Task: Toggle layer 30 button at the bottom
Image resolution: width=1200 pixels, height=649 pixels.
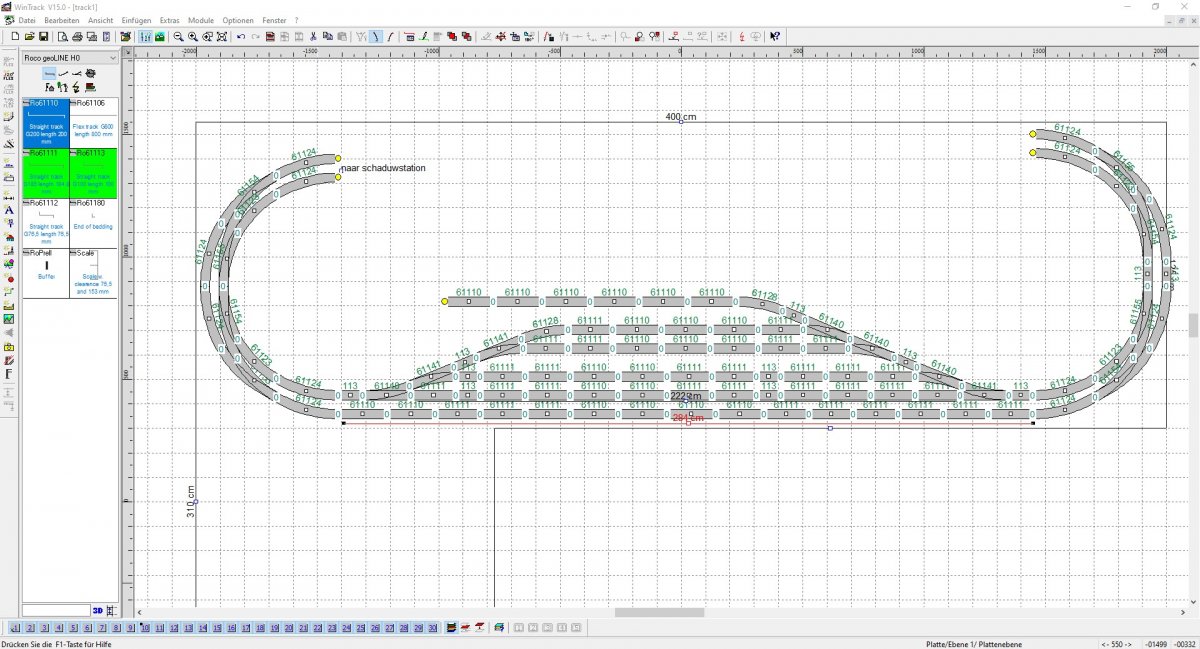Action: pyautogui.click(x=433, y=628)
